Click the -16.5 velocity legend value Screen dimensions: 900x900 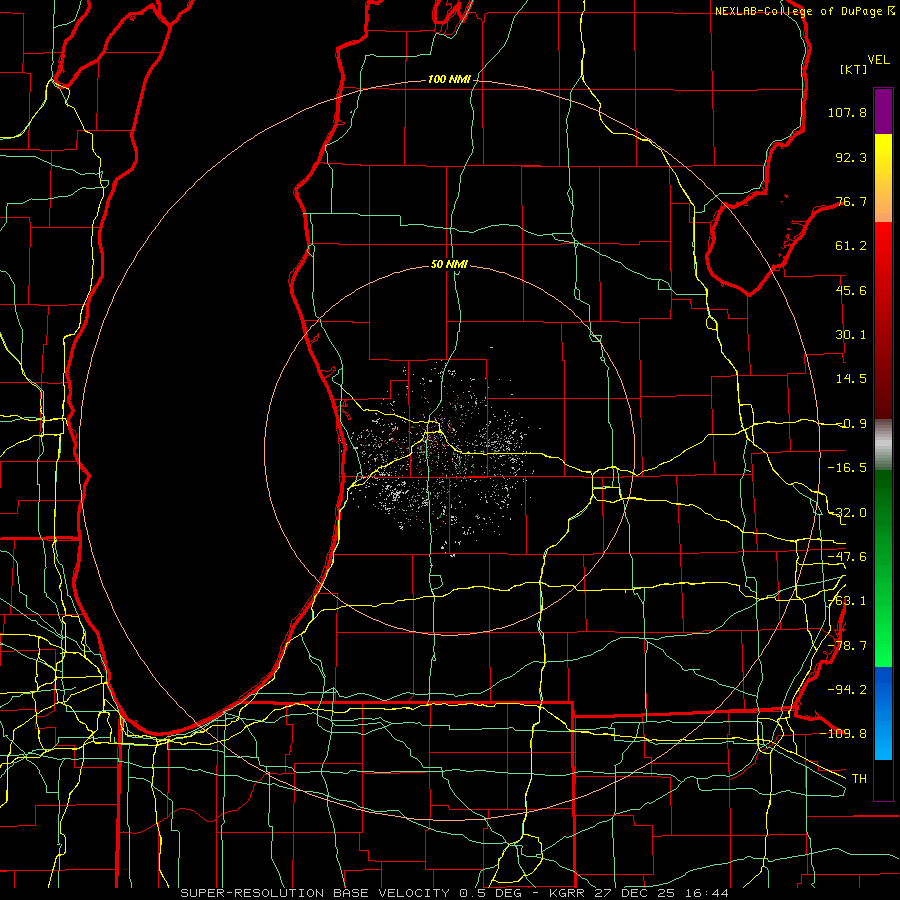[847, 468]
